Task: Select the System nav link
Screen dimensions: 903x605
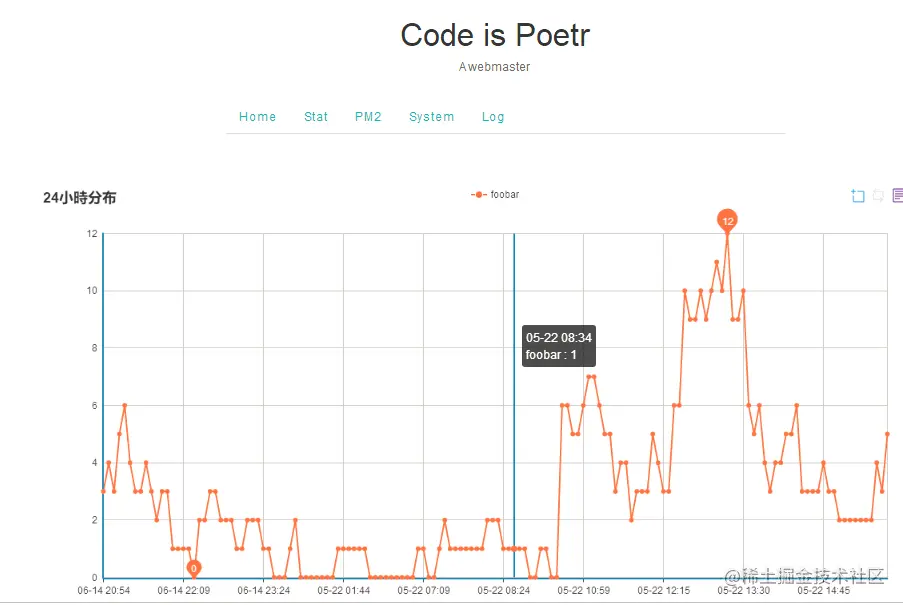Action: pyautogui.click(x=431, y=117)
